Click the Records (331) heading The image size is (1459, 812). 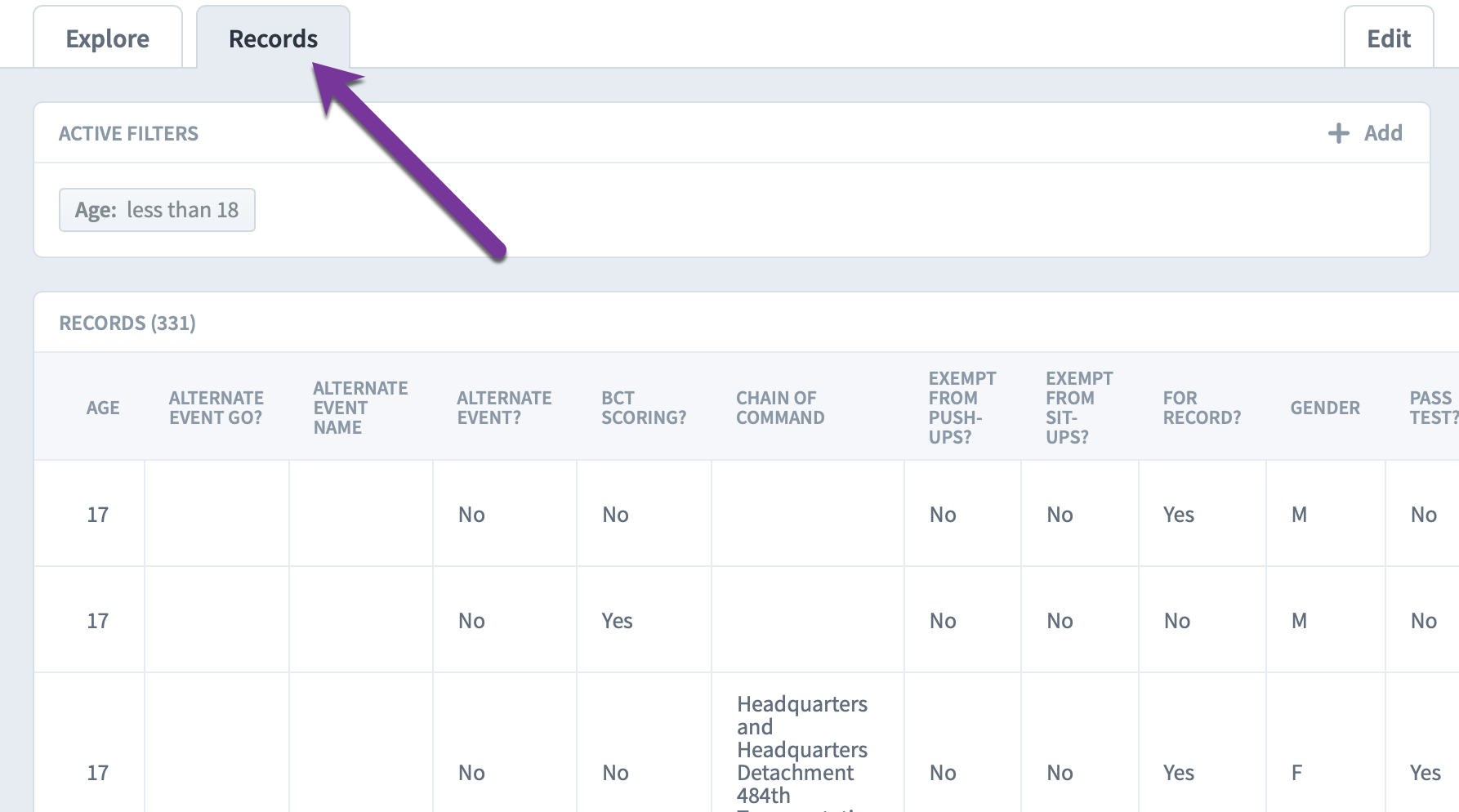tap(127, 323)
